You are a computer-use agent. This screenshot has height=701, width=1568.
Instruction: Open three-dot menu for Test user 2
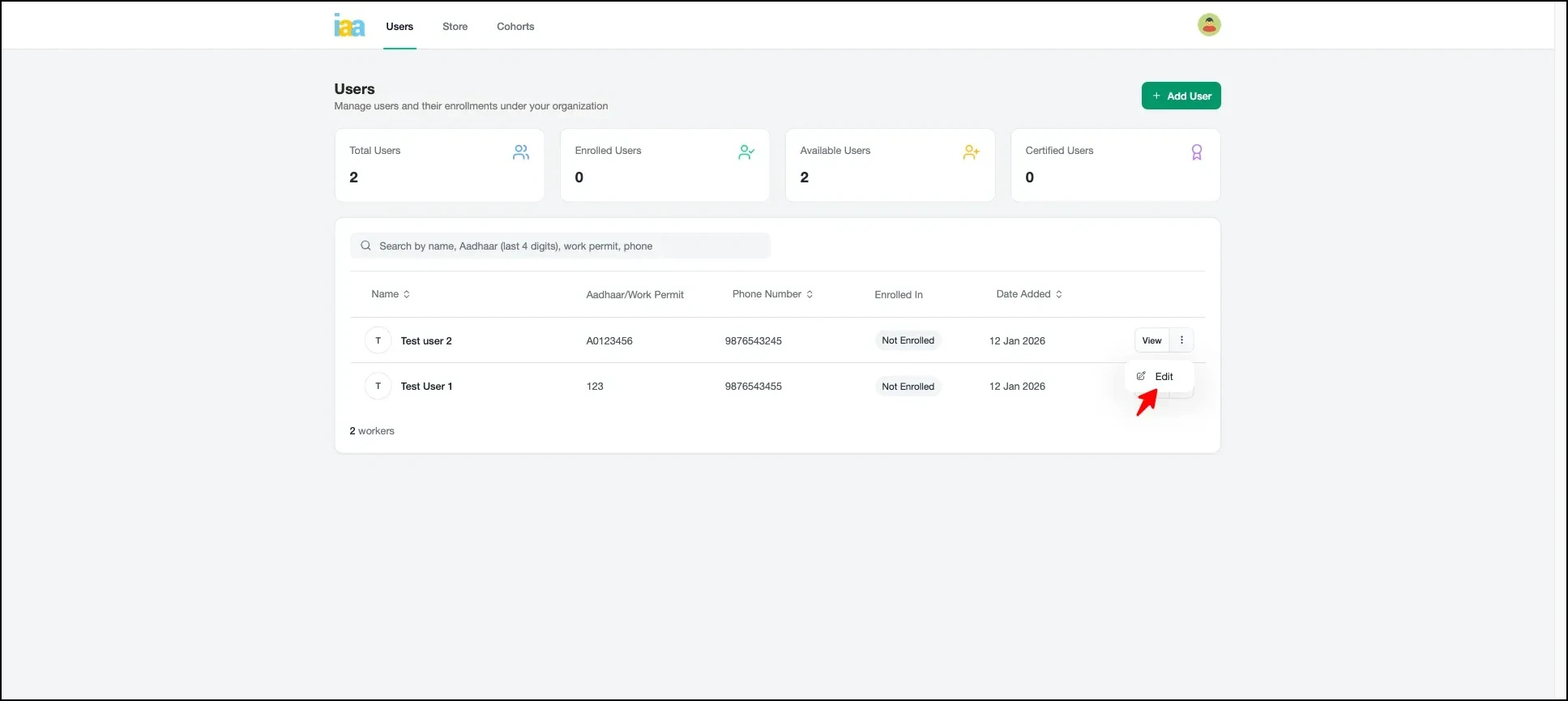click(x=1181, y=340)
